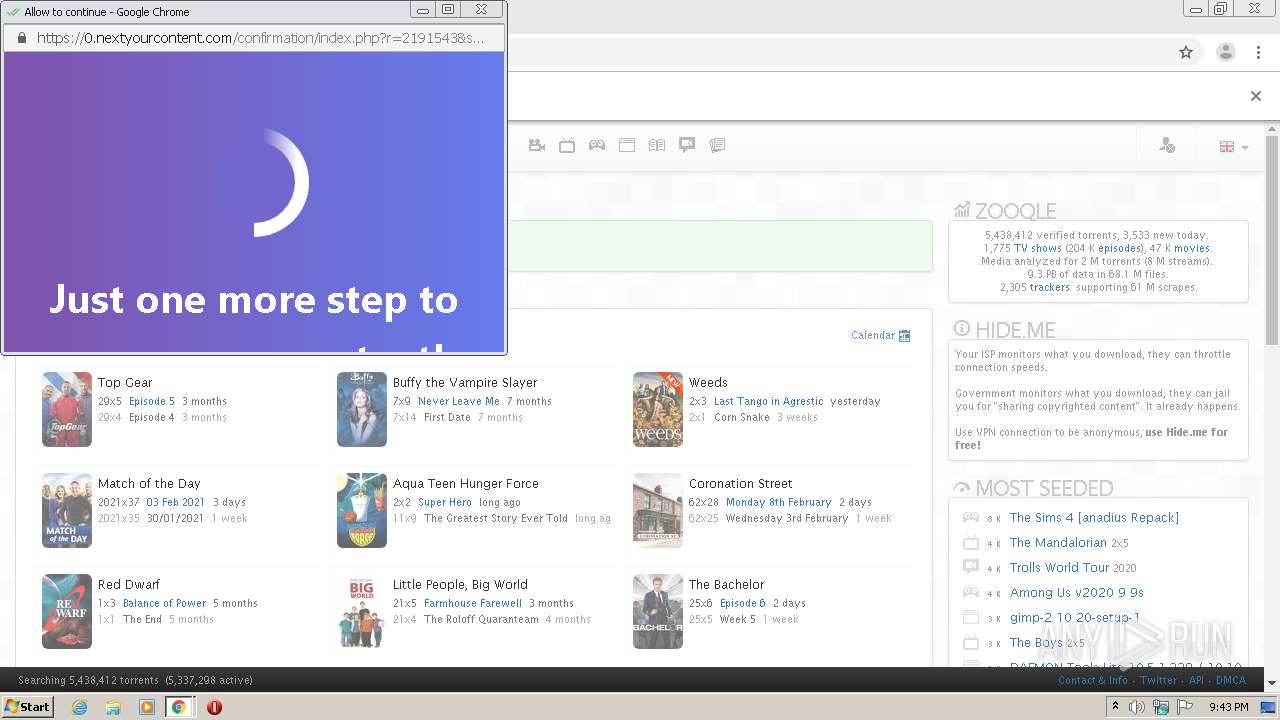Open Among Us v2020 9 9s torrent
The image size is (1280, 720).
[x=1076, y=592]
